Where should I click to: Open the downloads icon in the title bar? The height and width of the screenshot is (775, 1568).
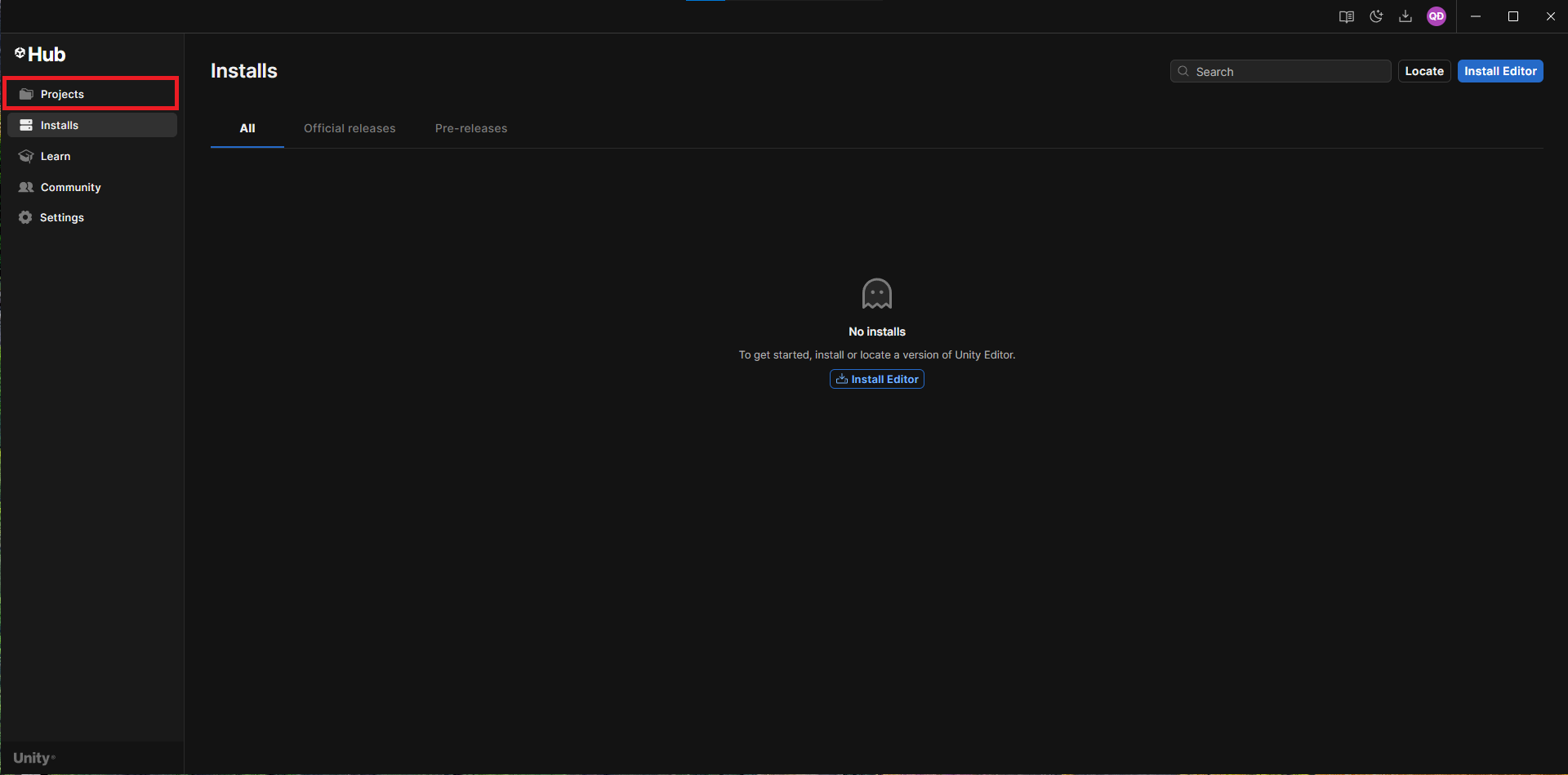(x=1405, y=16)
